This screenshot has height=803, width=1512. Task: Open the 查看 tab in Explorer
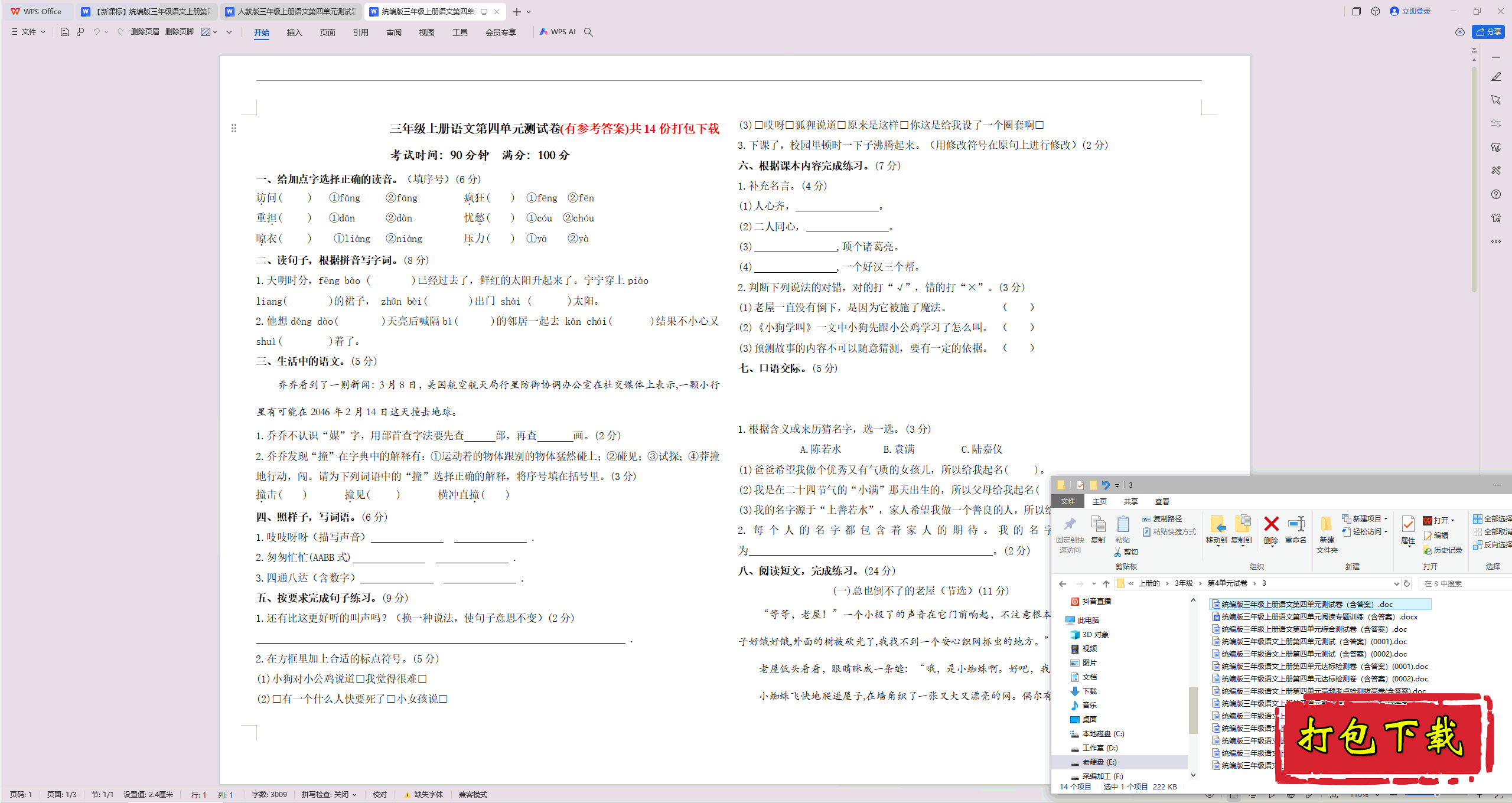point(1162,501)
